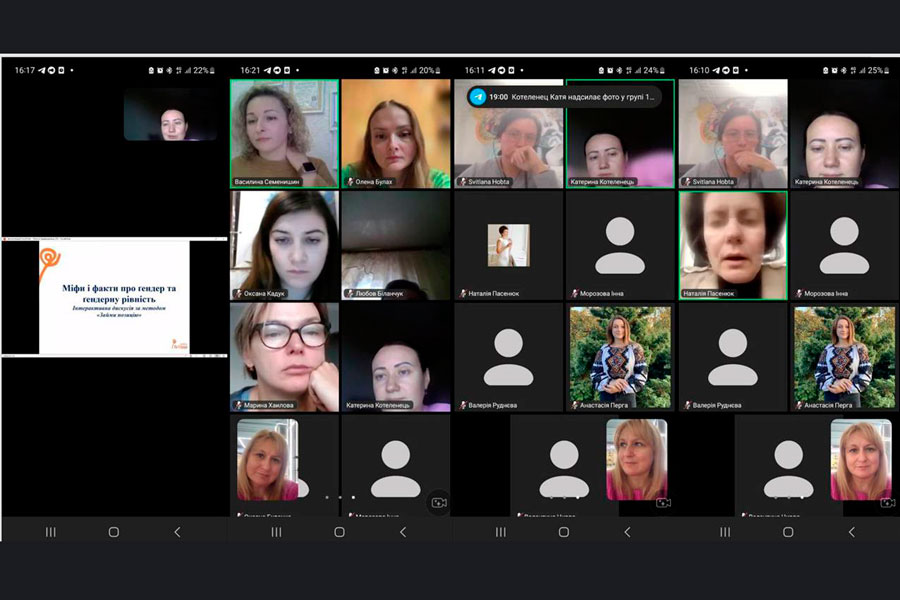Select Оксана Кадук's video tile
This screenshot has height=600, width=900.
pos(284,245)
